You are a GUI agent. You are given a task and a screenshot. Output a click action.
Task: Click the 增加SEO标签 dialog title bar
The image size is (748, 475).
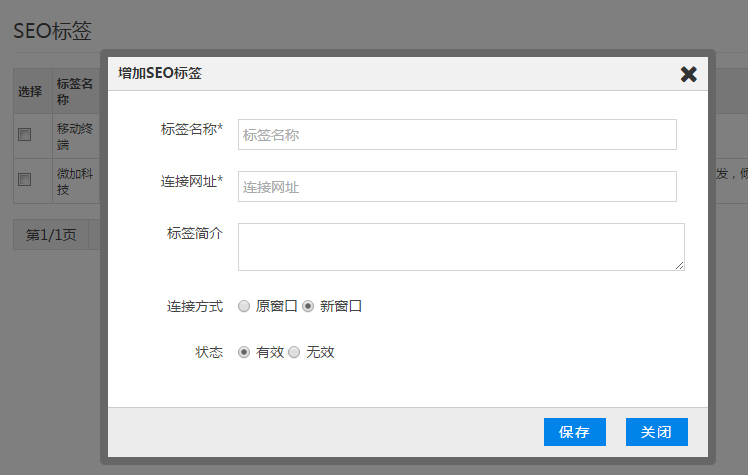click(380, 74)
